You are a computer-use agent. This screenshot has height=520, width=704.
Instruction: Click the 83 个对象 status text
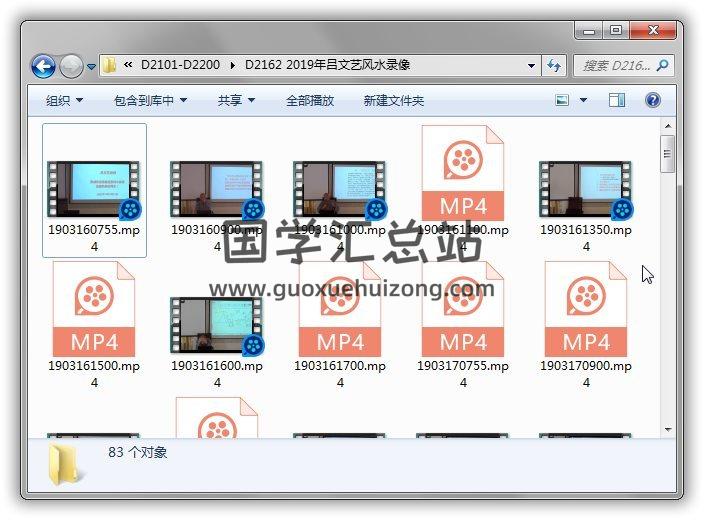(137, 452)
